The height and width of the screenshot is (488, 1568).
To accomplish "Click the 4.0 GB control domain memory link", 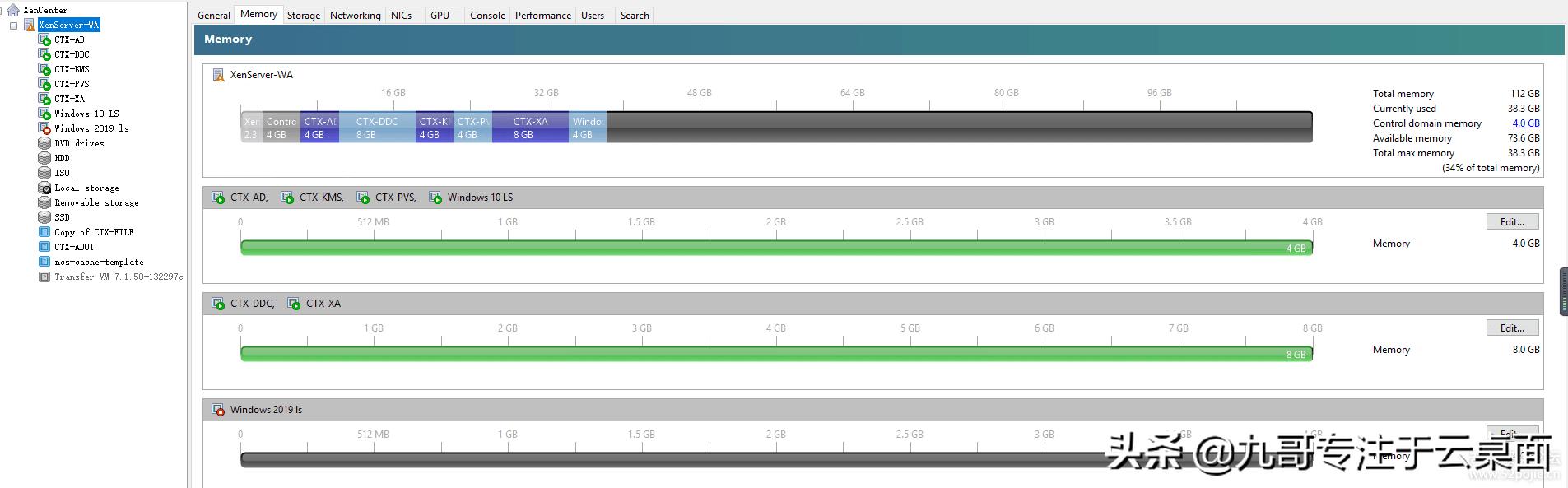I will coord(1525,123).
